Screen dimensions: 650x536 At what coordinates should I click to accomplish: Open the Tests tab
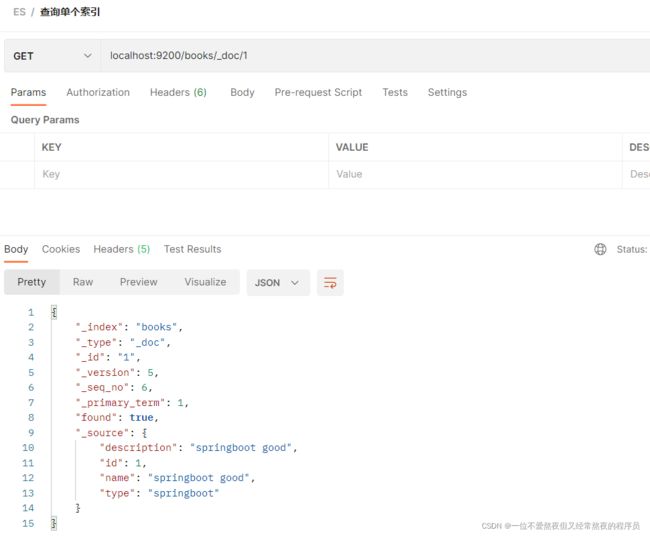pyautogui.click(x=395, y=92)
